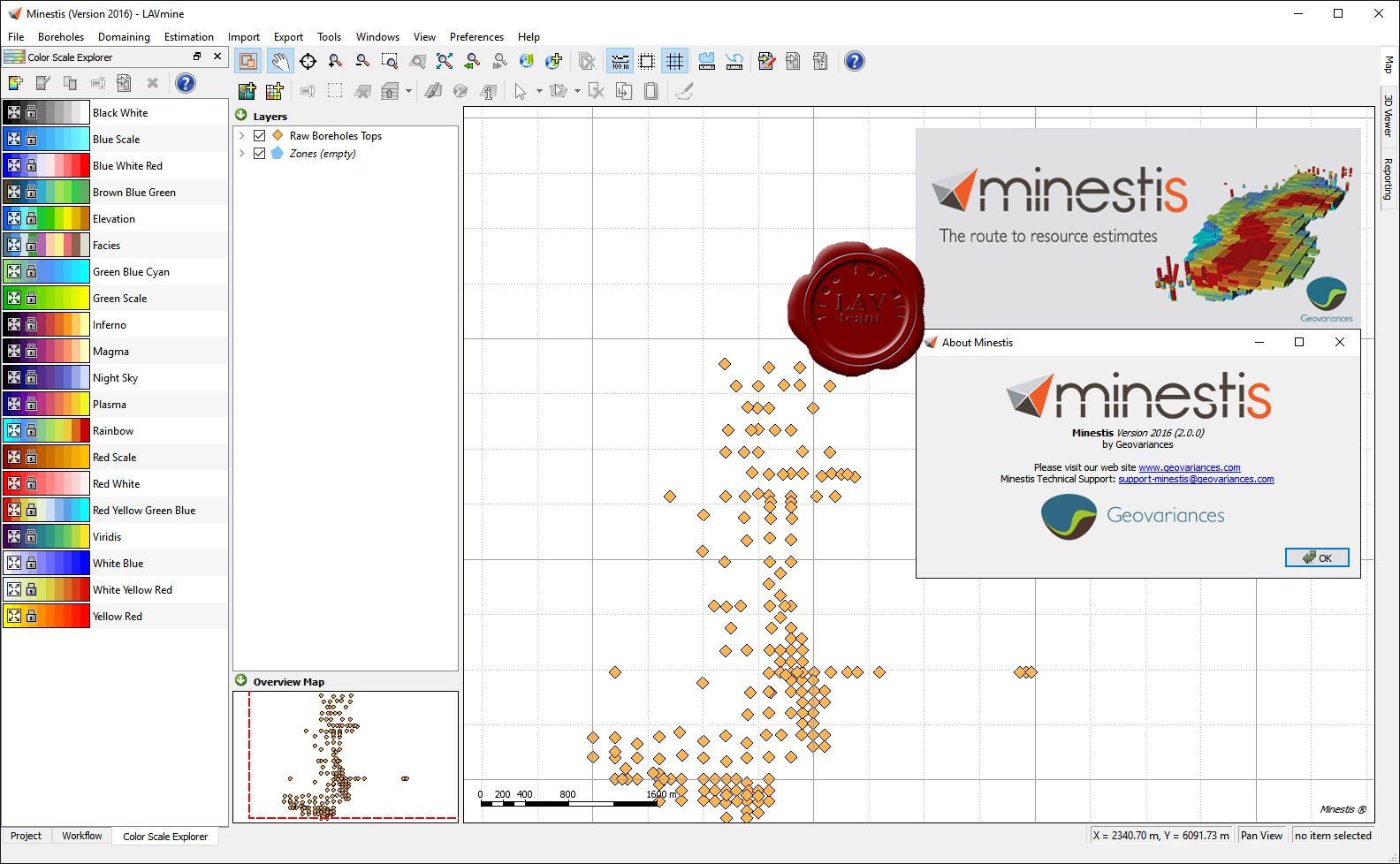Image resolution: width=1400 pixels, height=864 pixels.
Task: Click the center-on-target crosshair tool
Action: pyautogui.click(x=308, y=61)
